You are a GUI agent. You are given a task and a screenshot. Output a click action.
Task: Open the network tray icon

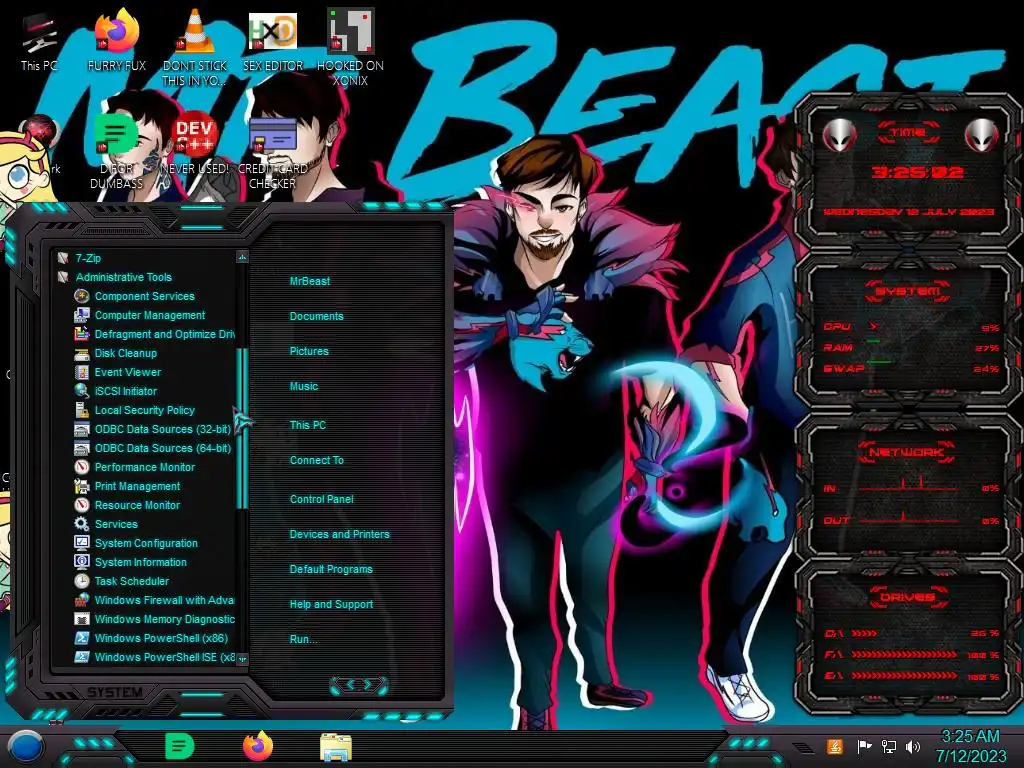tap(889, 746)
